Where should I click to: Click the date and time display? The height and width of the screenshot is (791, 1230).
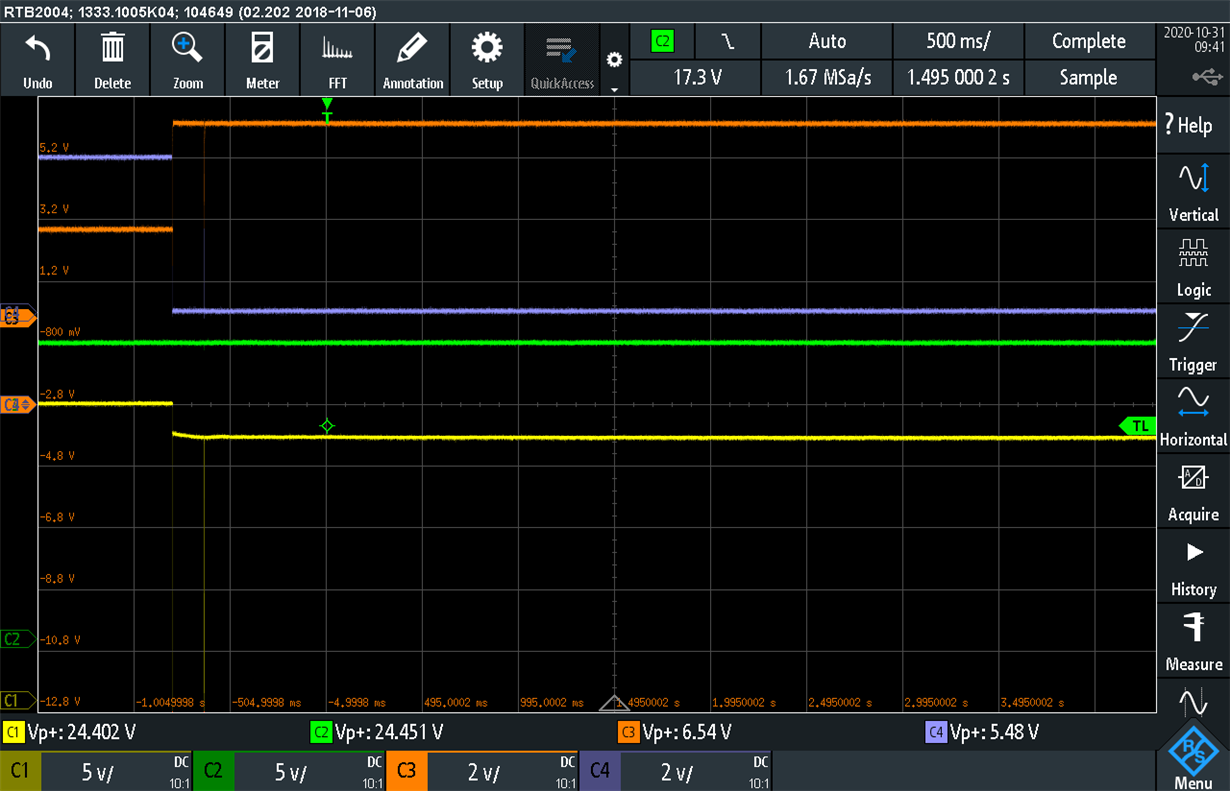[1193, 39]
